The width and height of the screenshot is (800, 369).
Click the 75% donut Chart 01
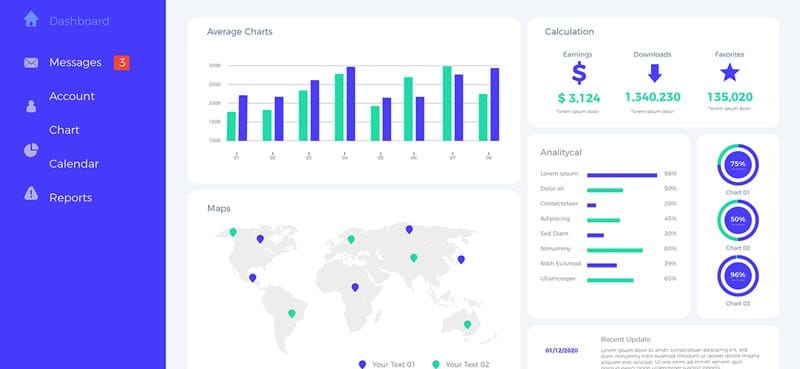pyautogui.click(x=738, y=165)
